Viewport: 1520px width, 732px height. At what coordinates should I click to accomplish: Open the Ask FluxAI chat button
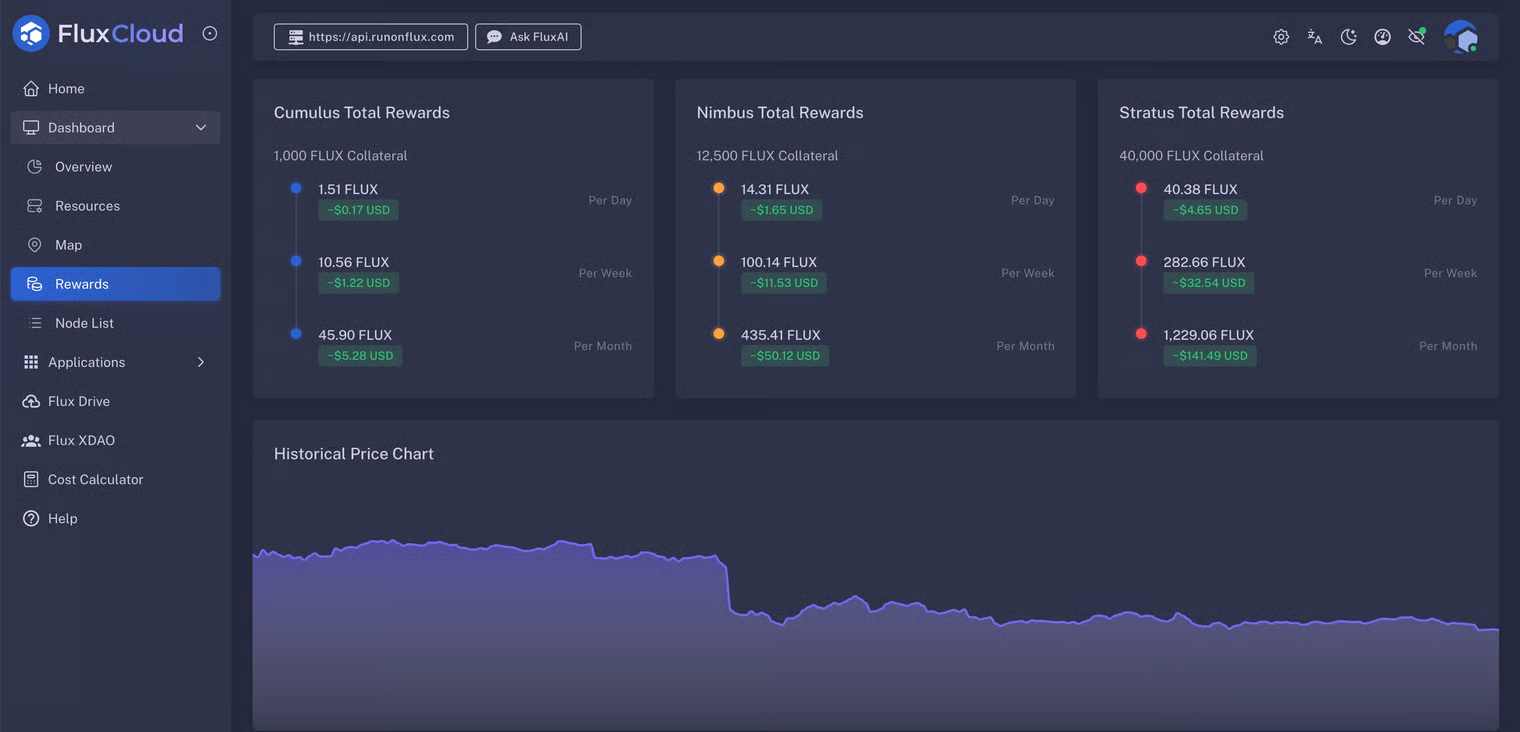pyautogui.click(x=528, y=37)
